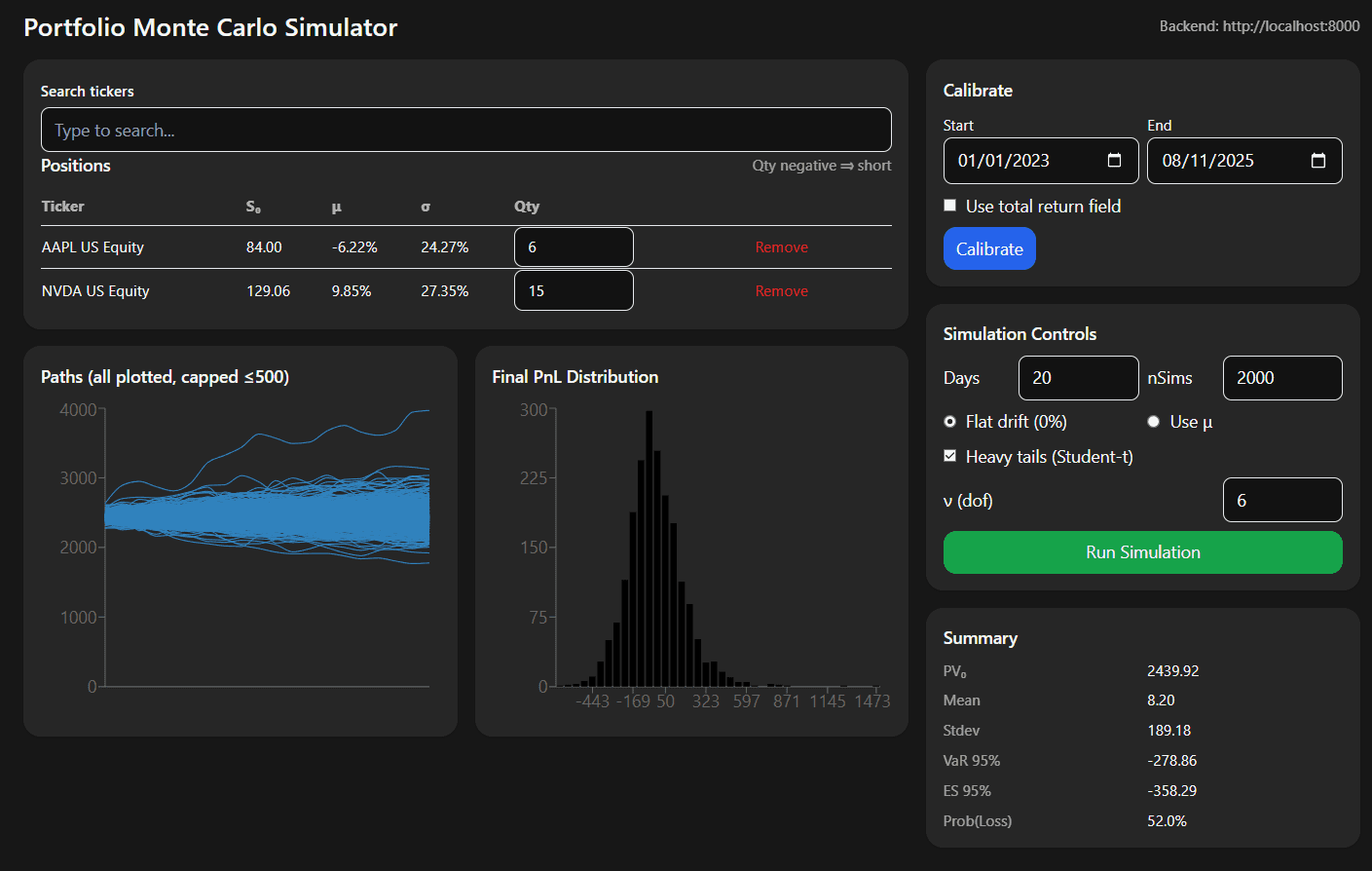Uncheck Heavy tails (Student-t)
The image size is (1372, 871).
[x=951, y=456]
